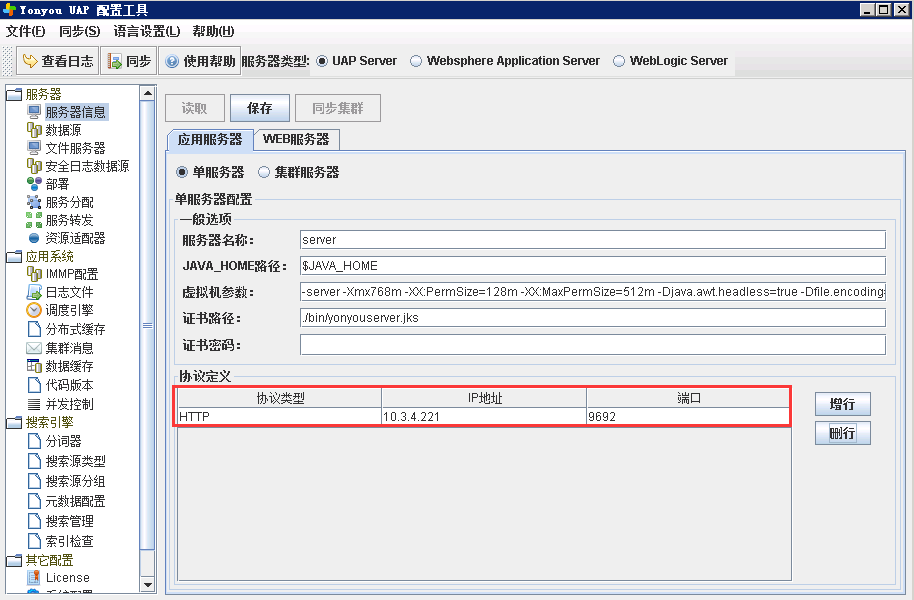Open the 数据源 node icon
The image size is (914, 600).
click(x=34, y=129)
